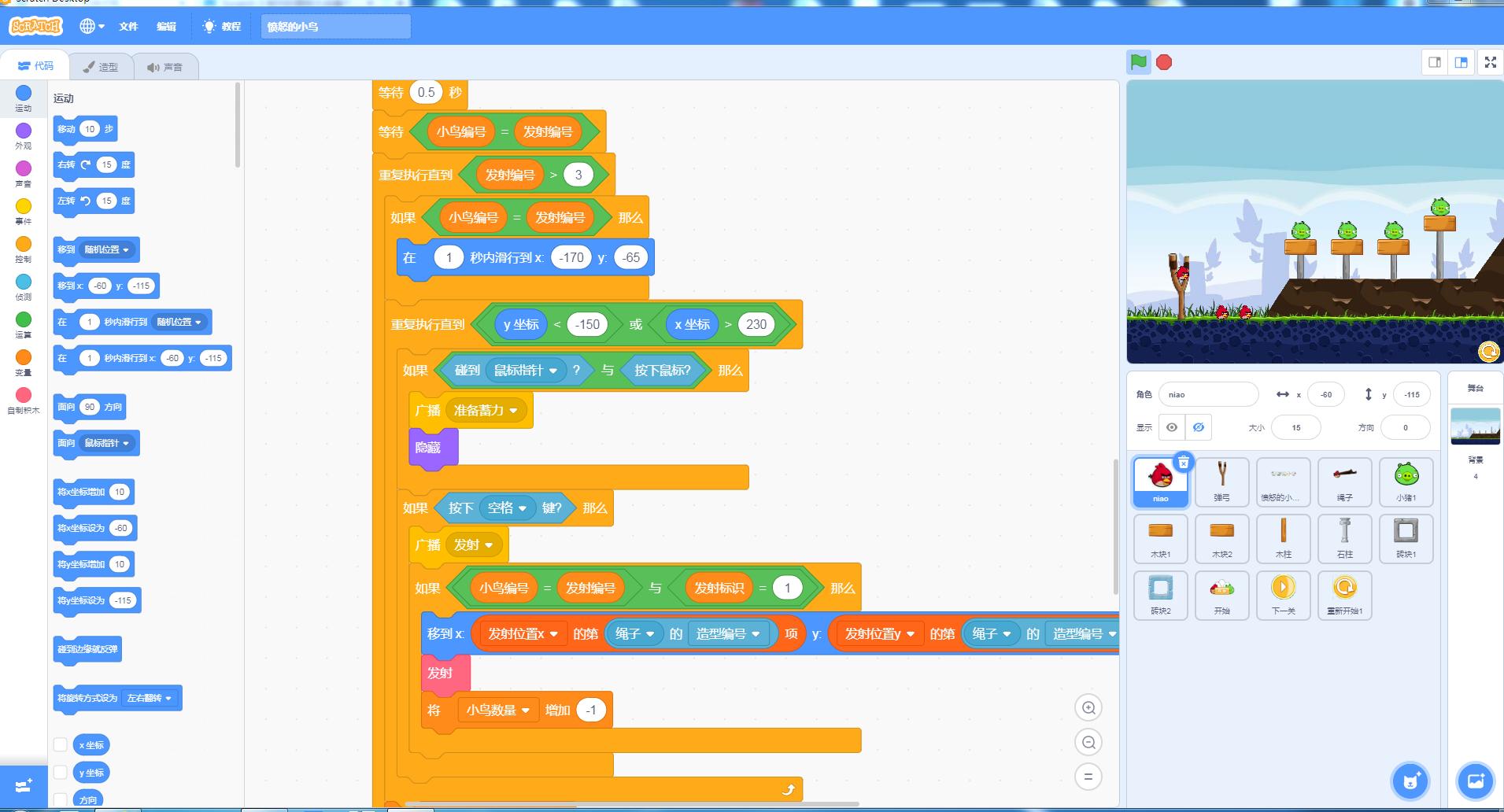Open the 左右翻转 rotation style dropdown

[149, 698]
